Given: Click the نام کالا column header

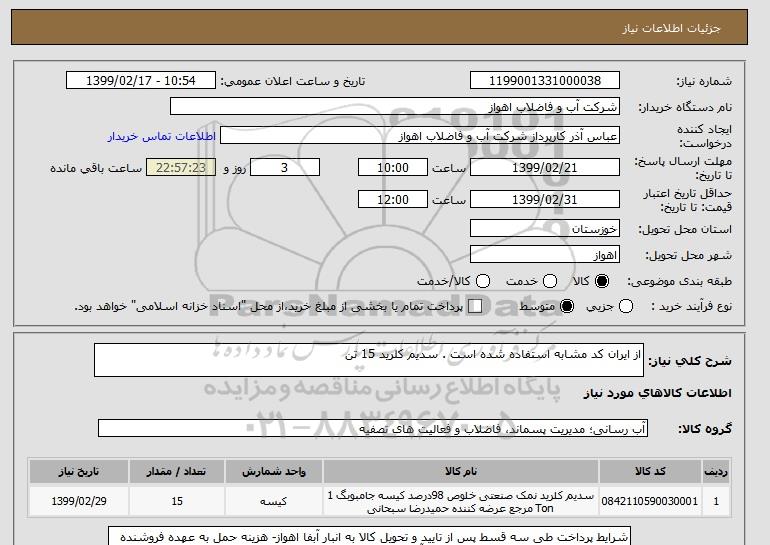Looking at the screenshot, I should [461, 471].
